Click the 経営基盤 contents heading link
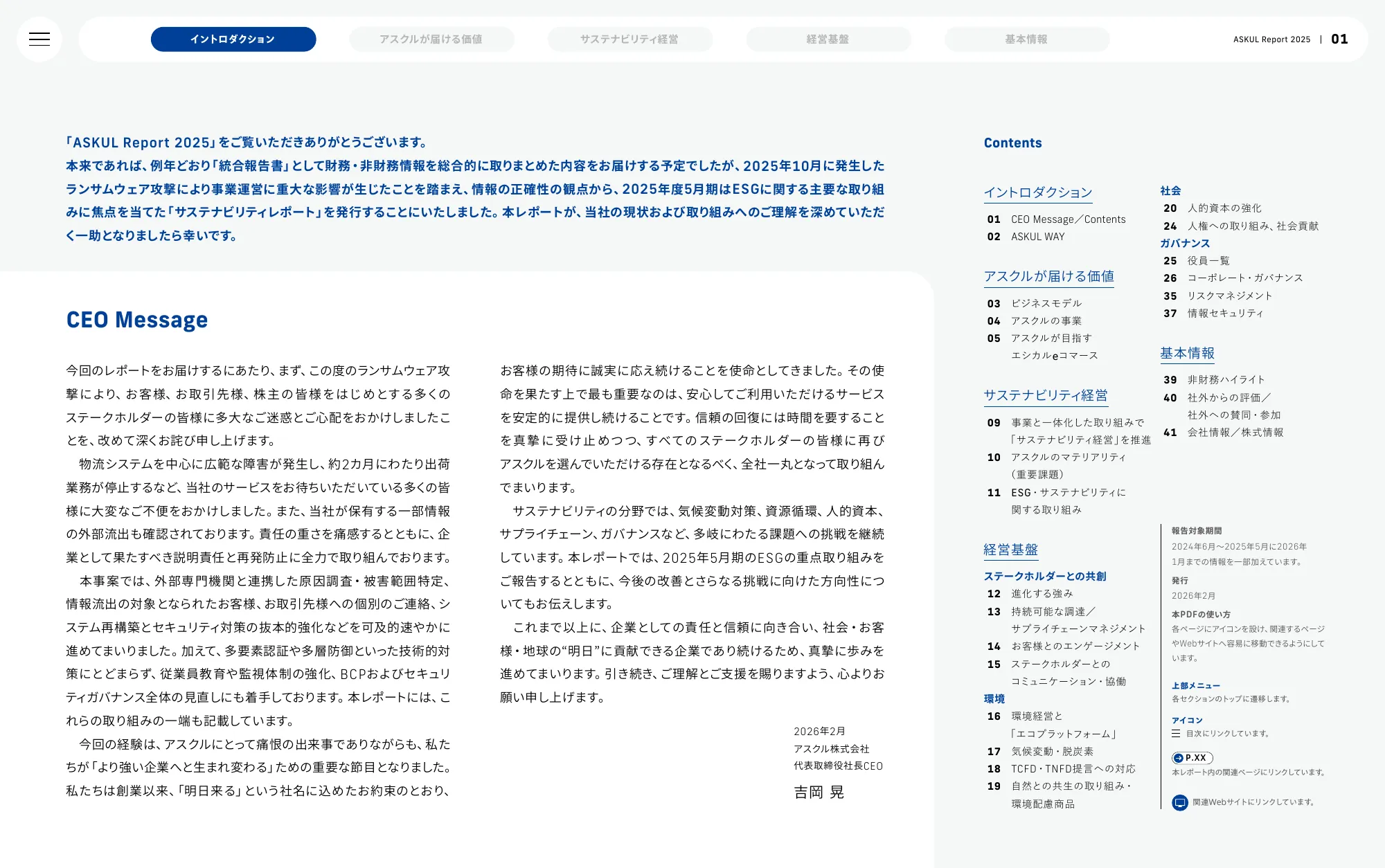Screen dimensions: 1385x868 pyautogui.click(x=1010, y=550)
